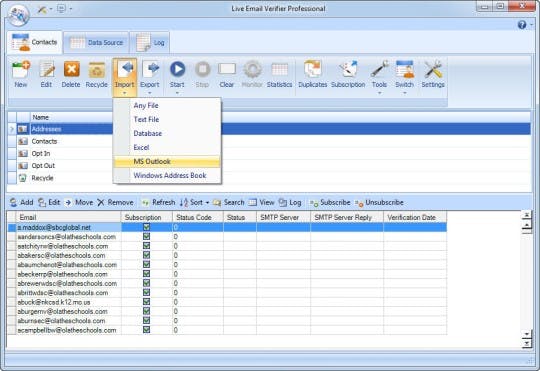Click Remove in the lower toolbar
The width and height of the screenshot is (540, 371).
click(115, 203)
